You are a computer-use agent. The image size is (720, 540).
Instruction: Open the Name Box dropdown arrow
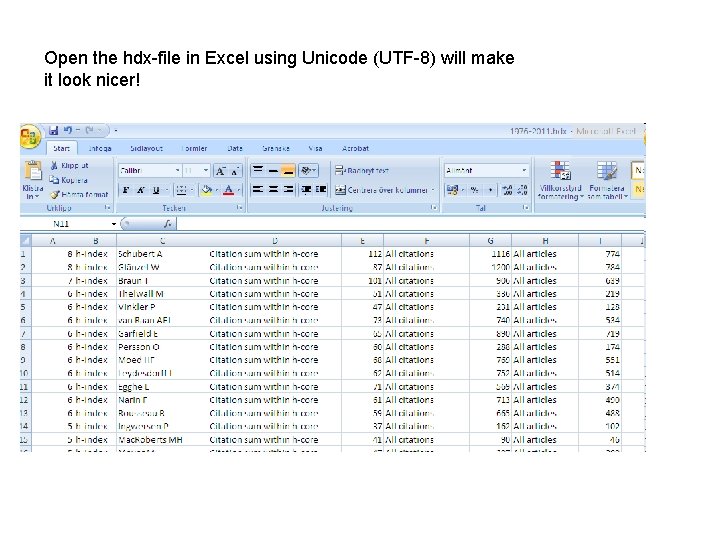(113, 224)
